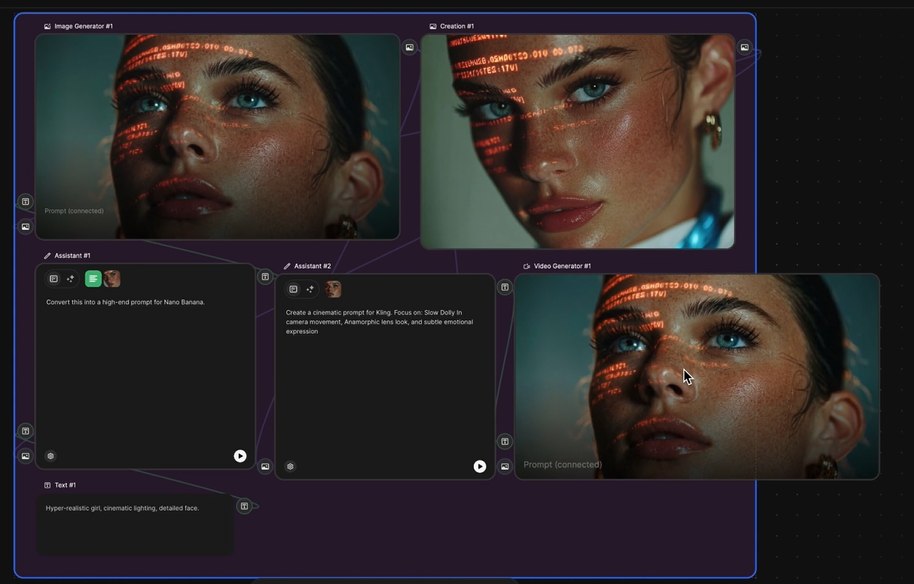Run Assistant #1 with its play button
Screen dimensions: 914x584
tap(240, 456)
